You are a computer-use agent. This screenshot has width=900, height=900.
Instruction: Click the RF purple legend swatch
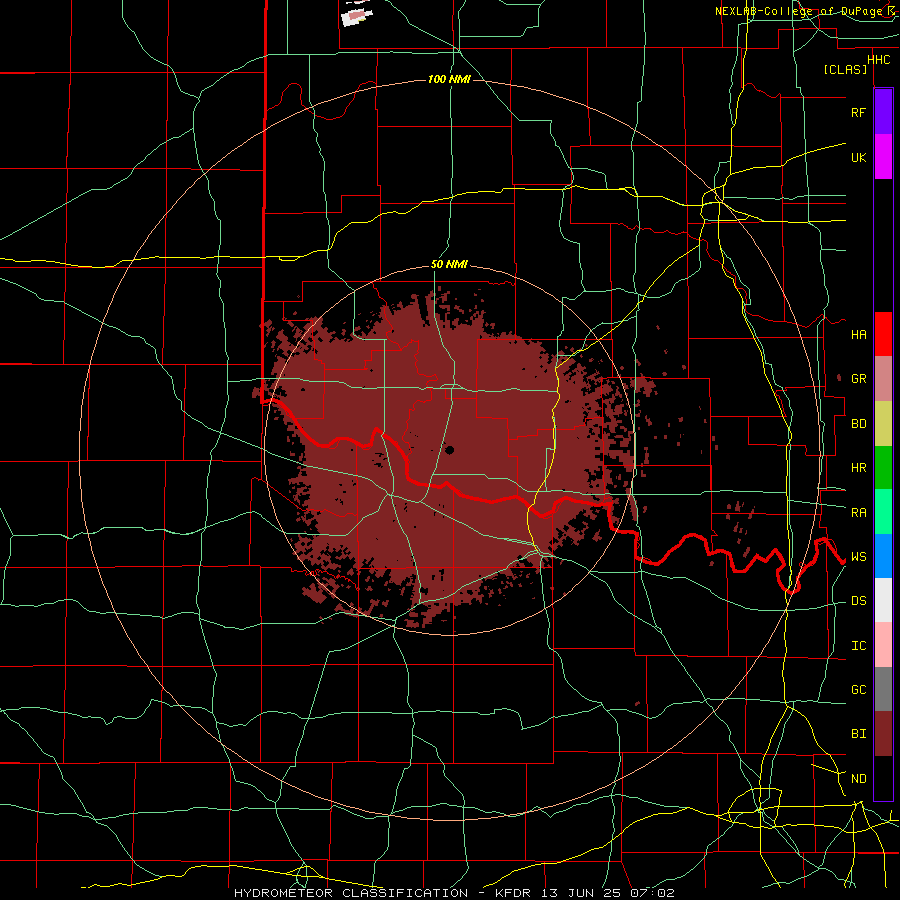[x=883, y=112]
